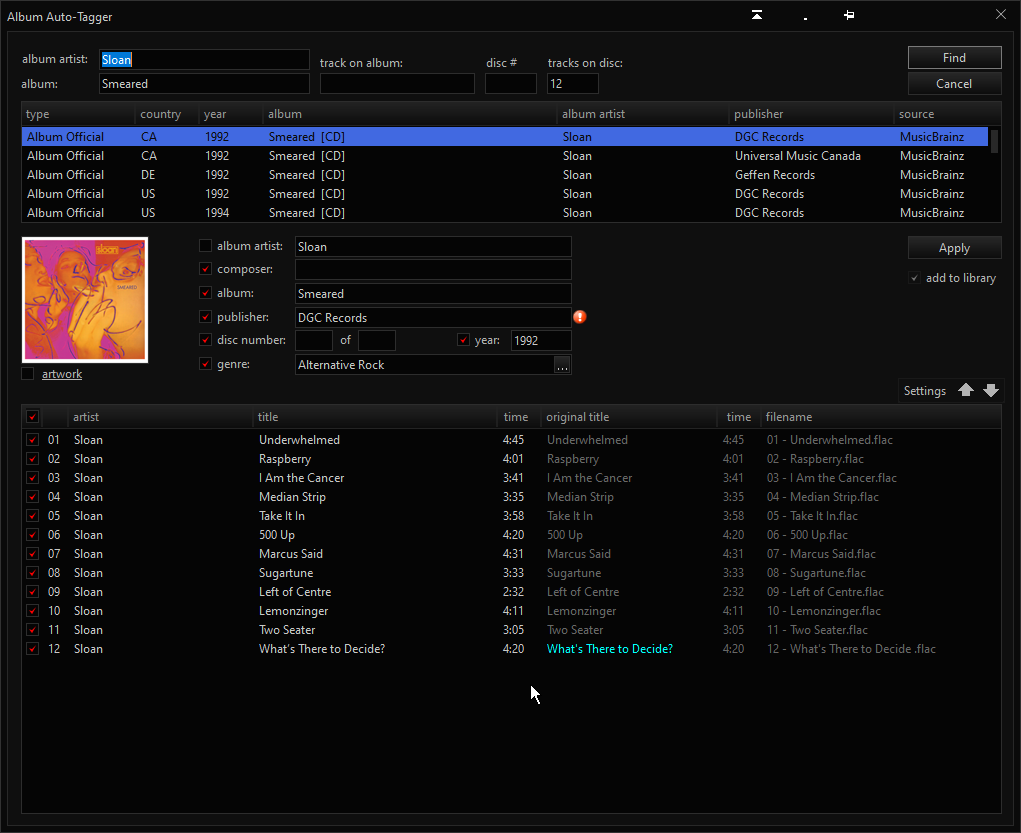The width and height of the screenshot is (1021, 833).
Task: Click the disc total field after 'of'
Action: (376, 340)
